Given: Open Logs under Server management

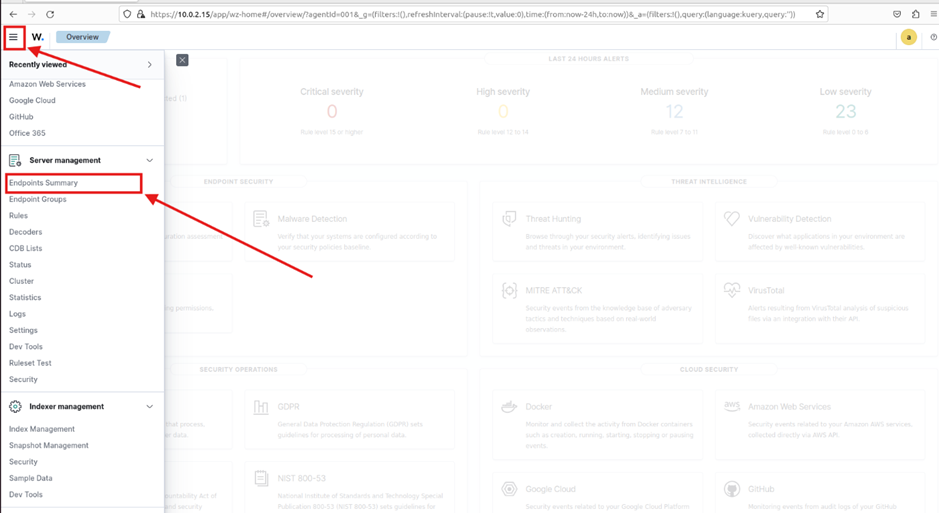Looking at the screenshot, I should (x=17, y=314).
